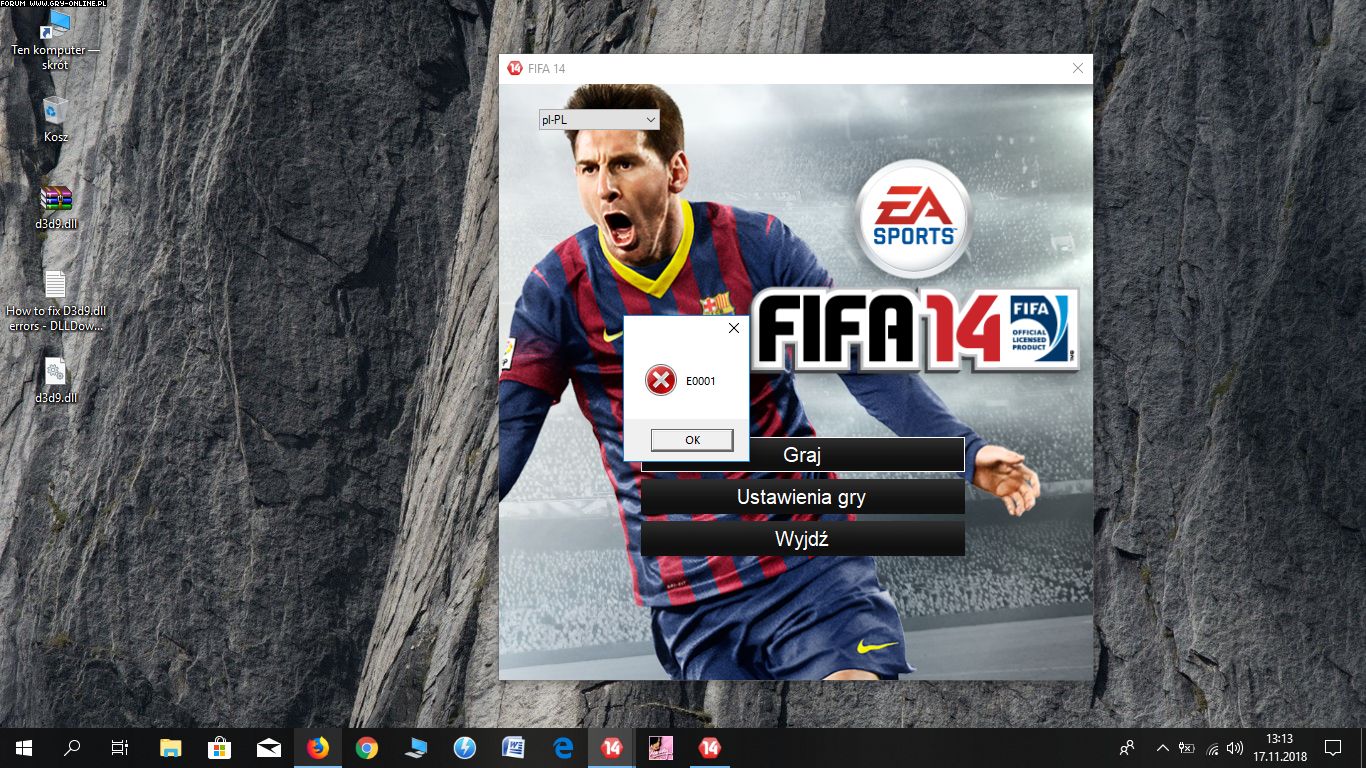Click OK in the E0001 error dialog

pyautogui.click(x=692, y=440)
